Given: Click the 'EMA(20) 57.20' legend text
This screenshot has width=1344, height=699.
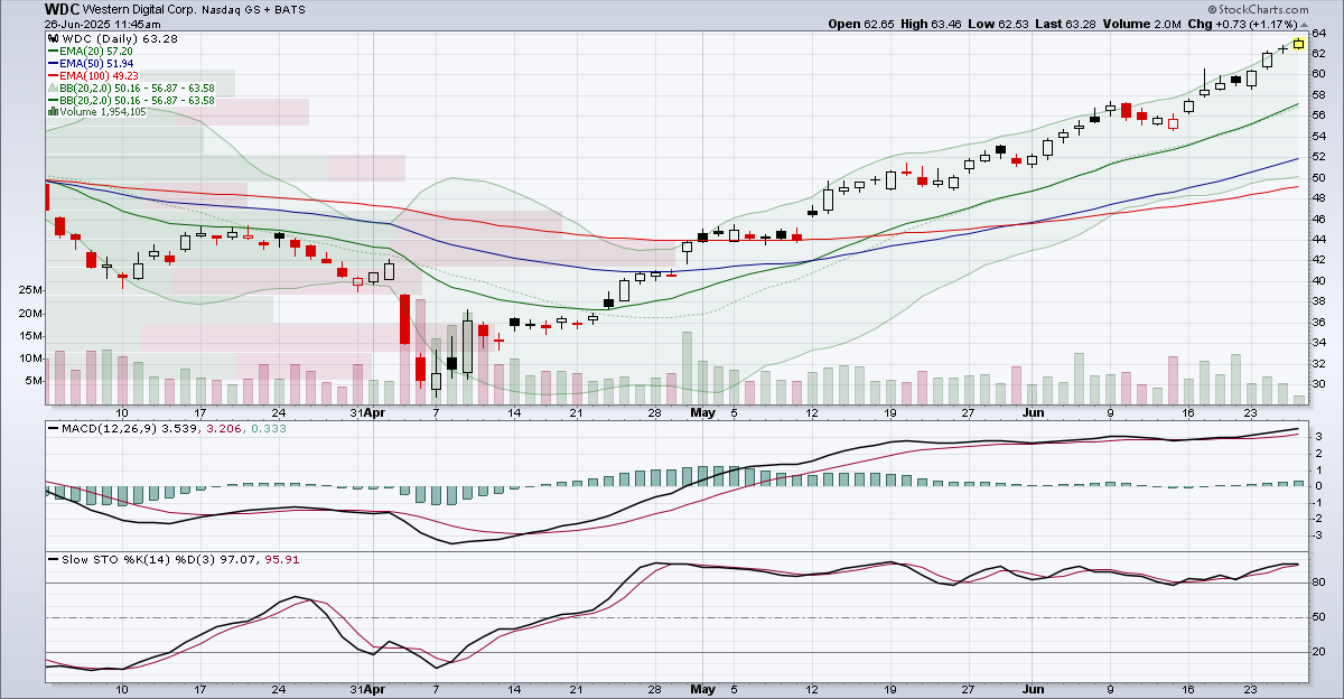Looking at the screenshot, I should coord(98,50).
